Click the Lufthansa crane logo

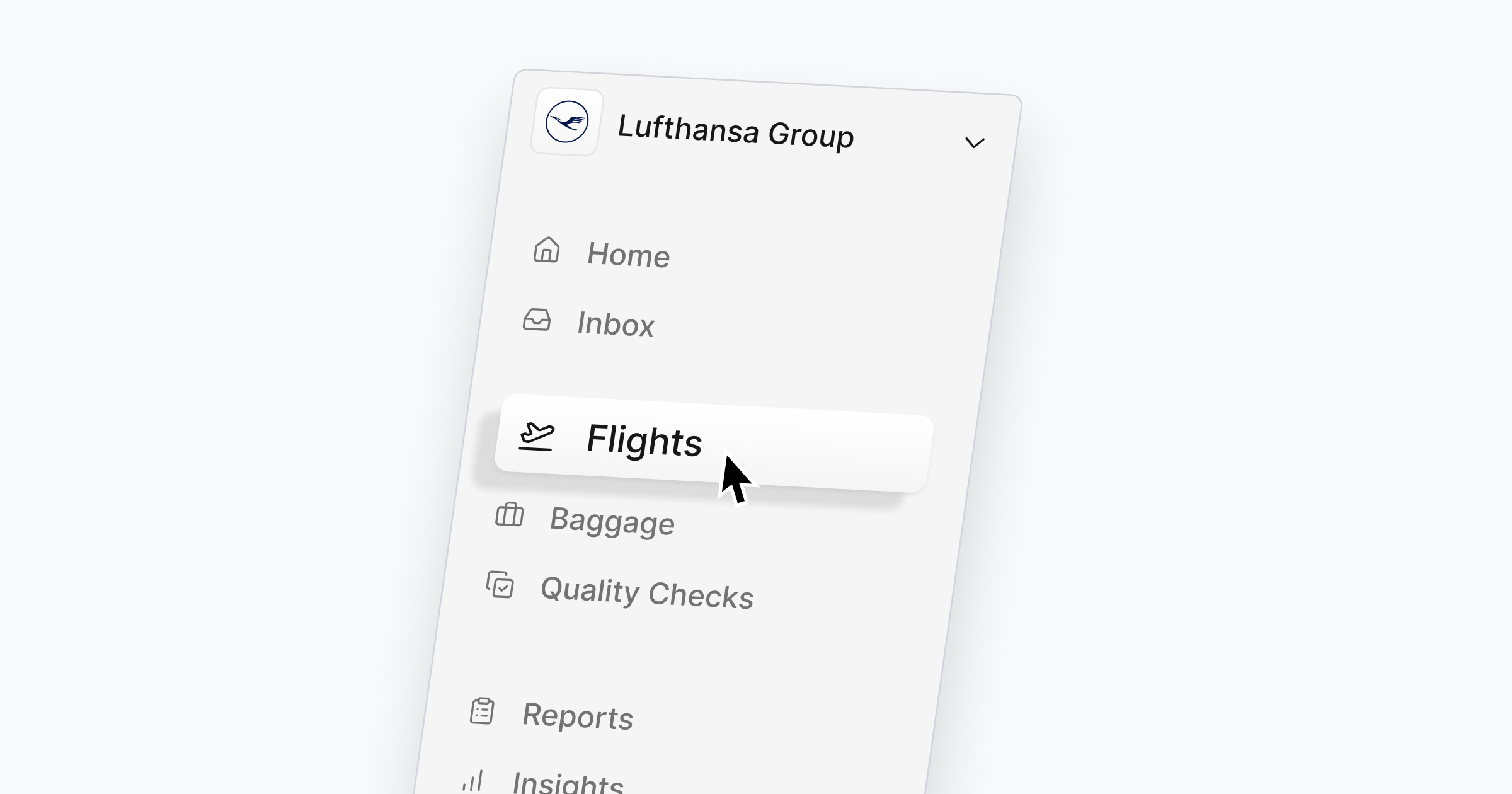(567, 122)
